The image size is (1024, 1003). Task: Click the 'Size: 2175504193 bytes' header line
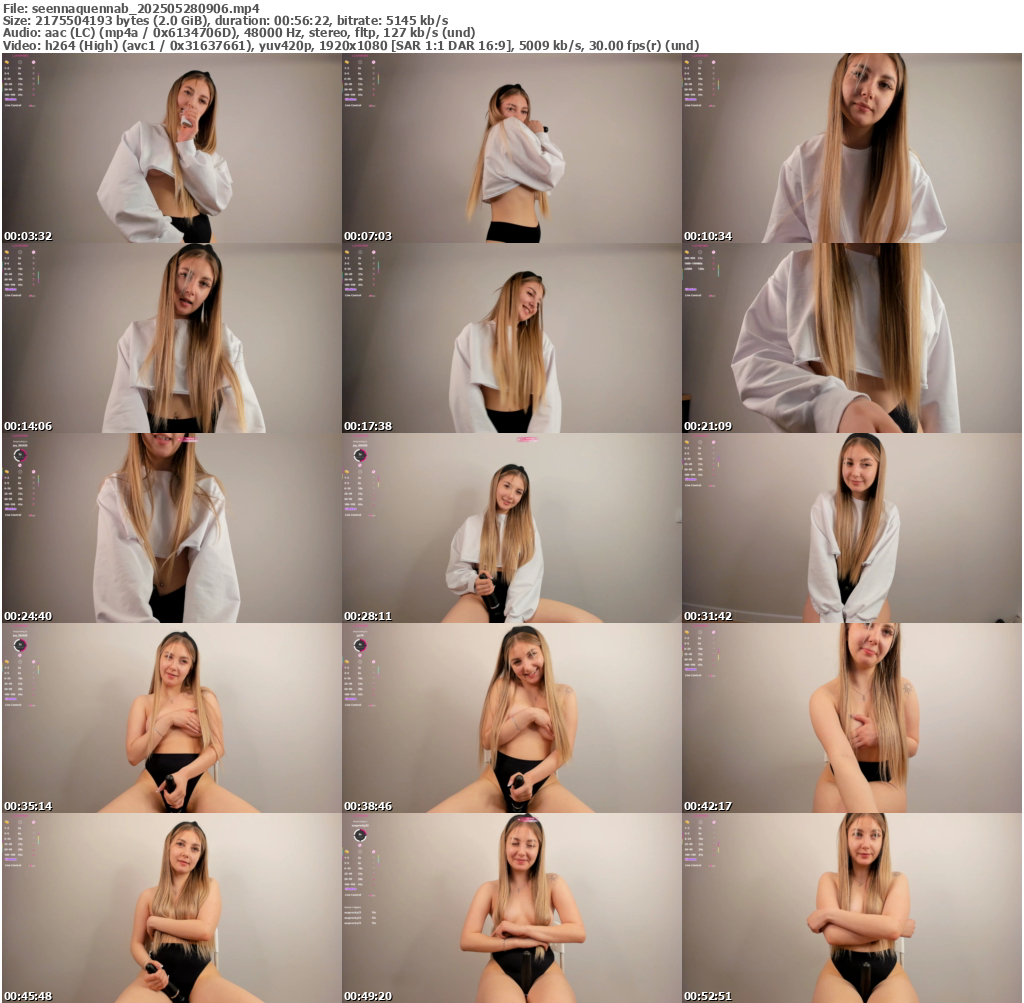225,21
